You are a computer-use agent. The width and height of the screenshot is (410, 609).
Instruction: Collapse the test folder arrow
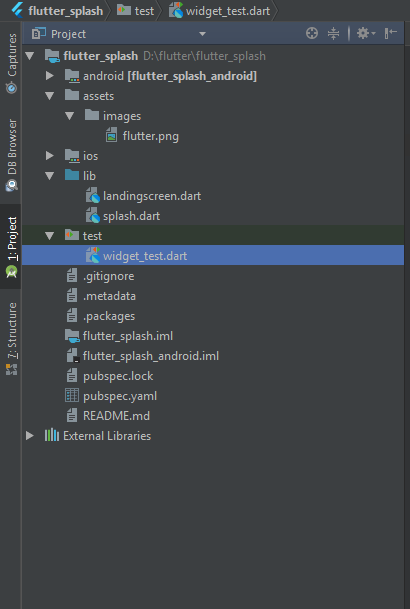[50, 236]
